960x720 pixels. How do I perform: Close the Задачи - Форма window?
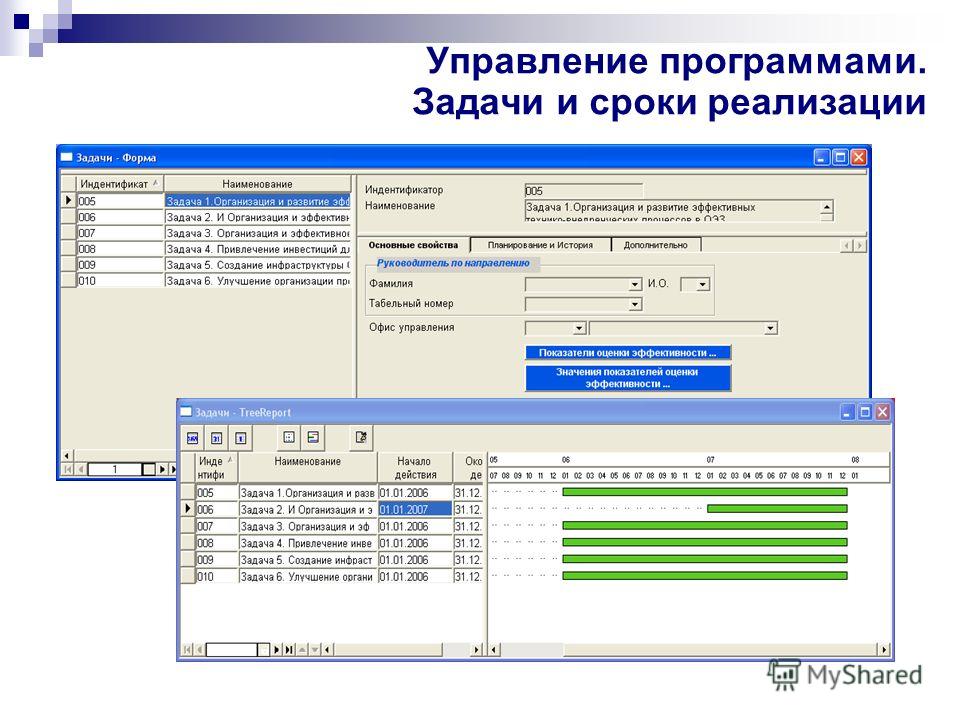(859, 157)
